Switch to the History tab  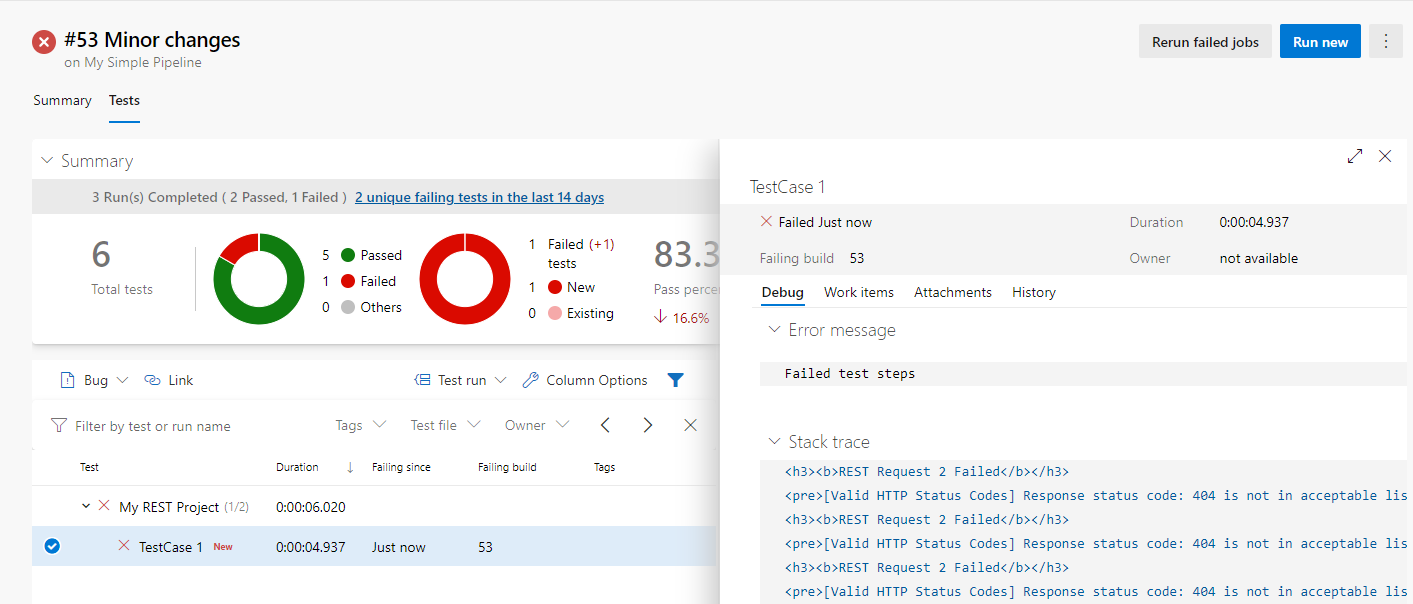[x=1033, y=292]
